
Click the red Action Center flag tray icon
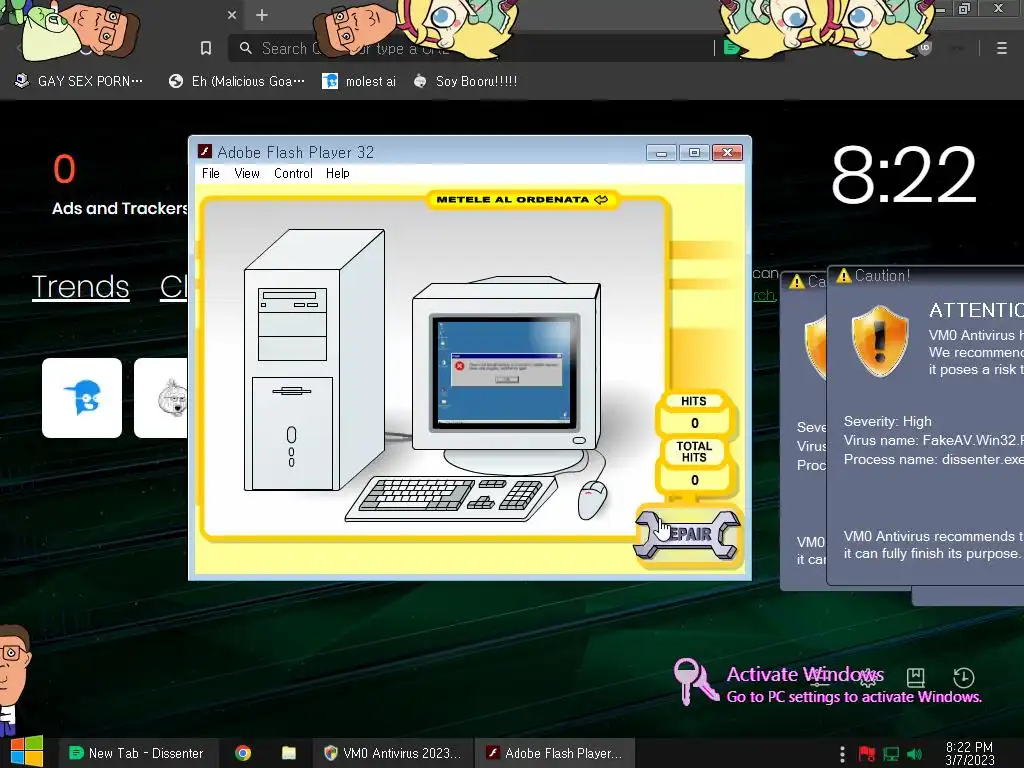[867, 754]
